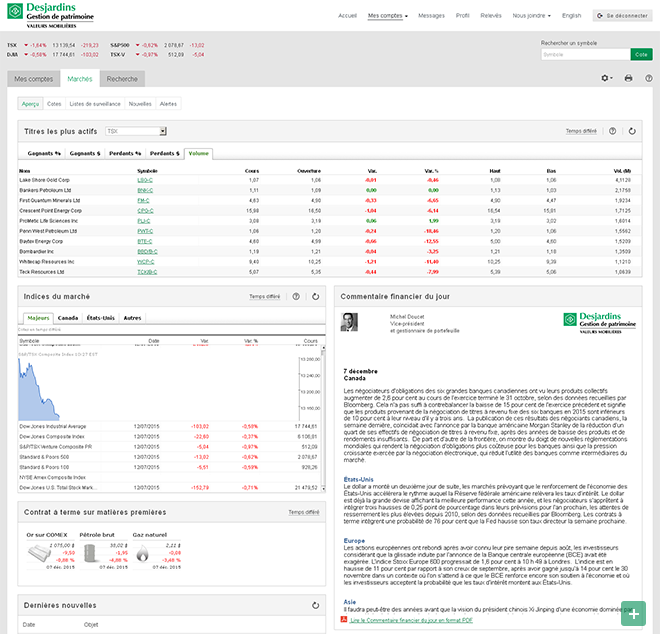Screen dimensions: 660x634
Task: Select the Aperçu sub-tab
Action: (30, 104)
